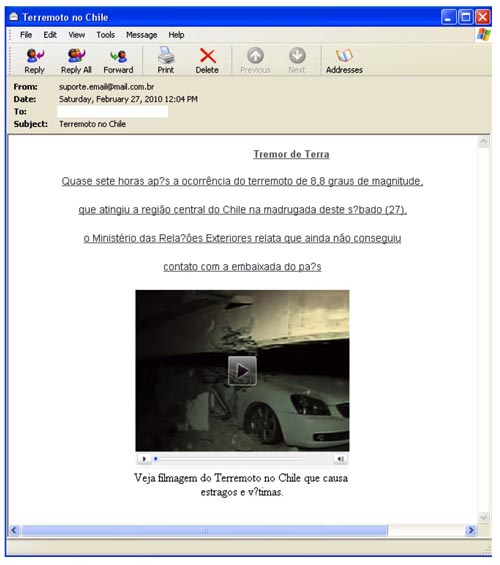Print the Terremoto no Chile email

point(166,61)
